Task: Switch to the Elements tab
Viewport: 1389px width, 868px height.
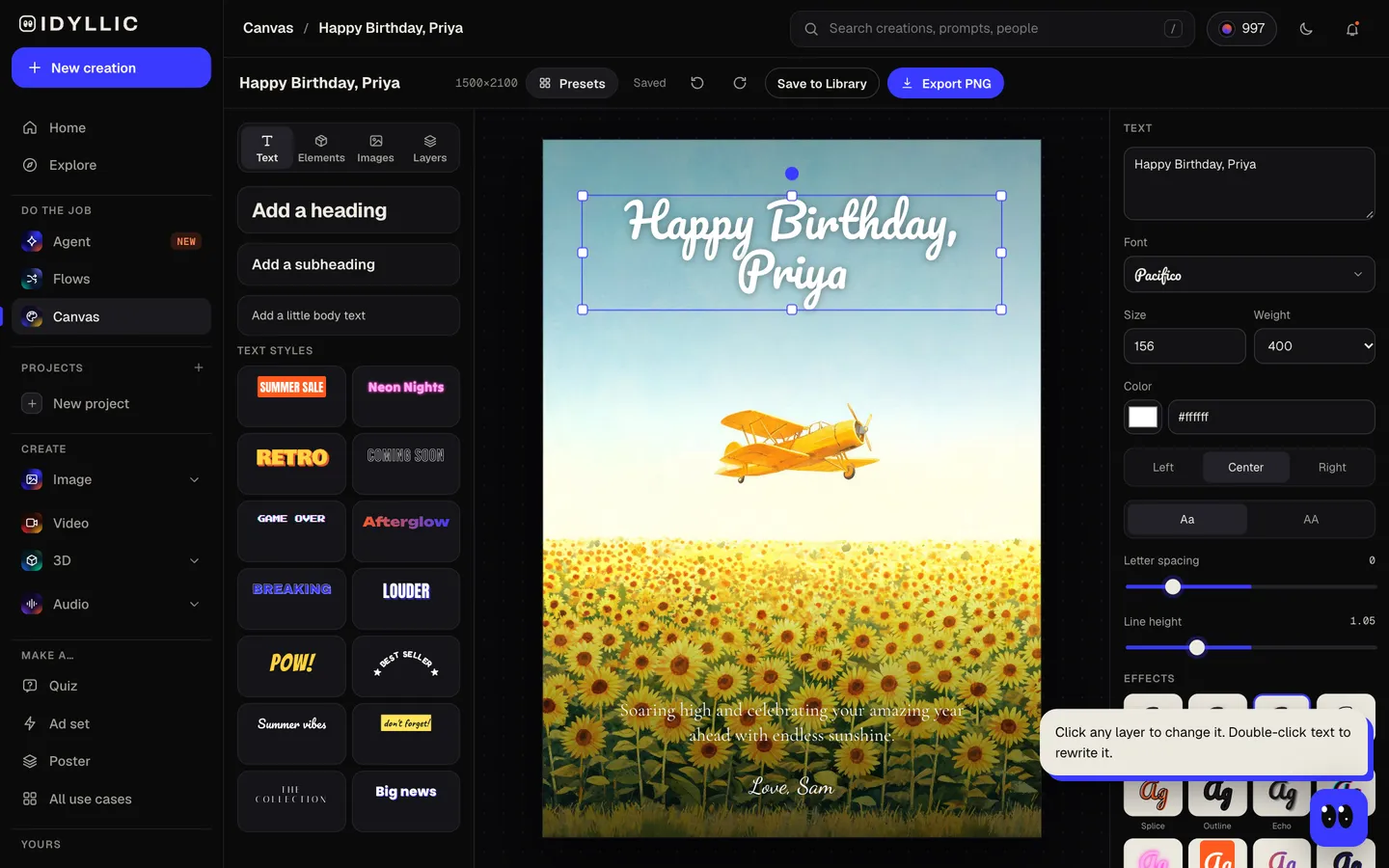Action: 321,148
